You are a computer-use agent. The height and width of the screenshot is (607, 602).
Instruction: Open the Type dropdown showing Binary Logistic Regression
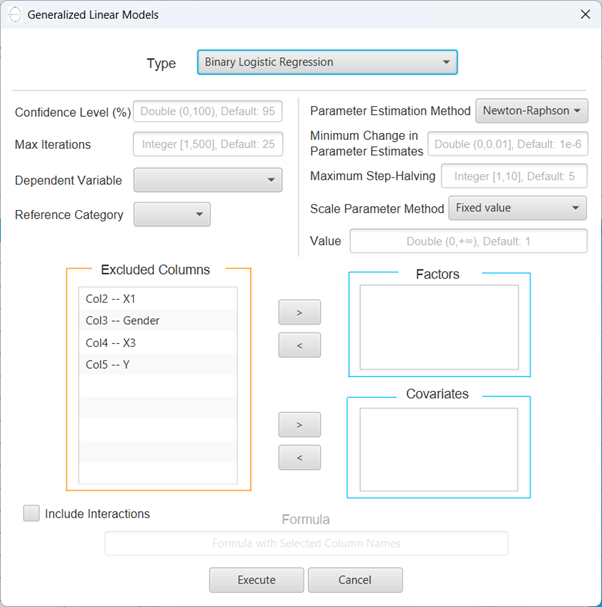pyautogui.click(x=327, y=62)
